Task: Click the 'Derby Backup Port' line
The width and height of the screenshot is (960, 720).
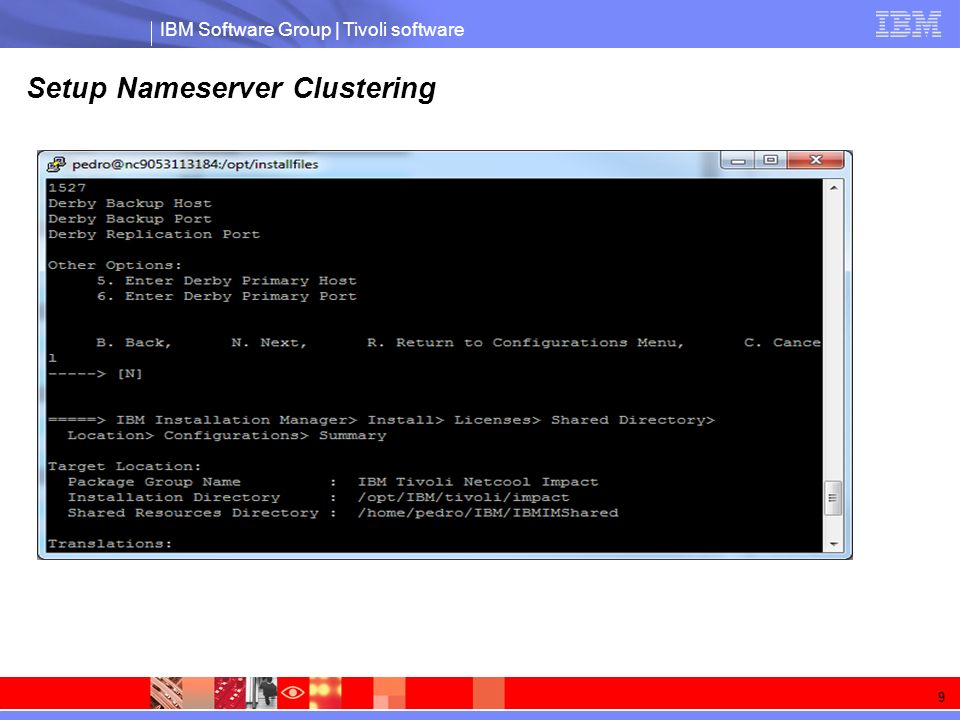Action: click(x=130, y=219)
